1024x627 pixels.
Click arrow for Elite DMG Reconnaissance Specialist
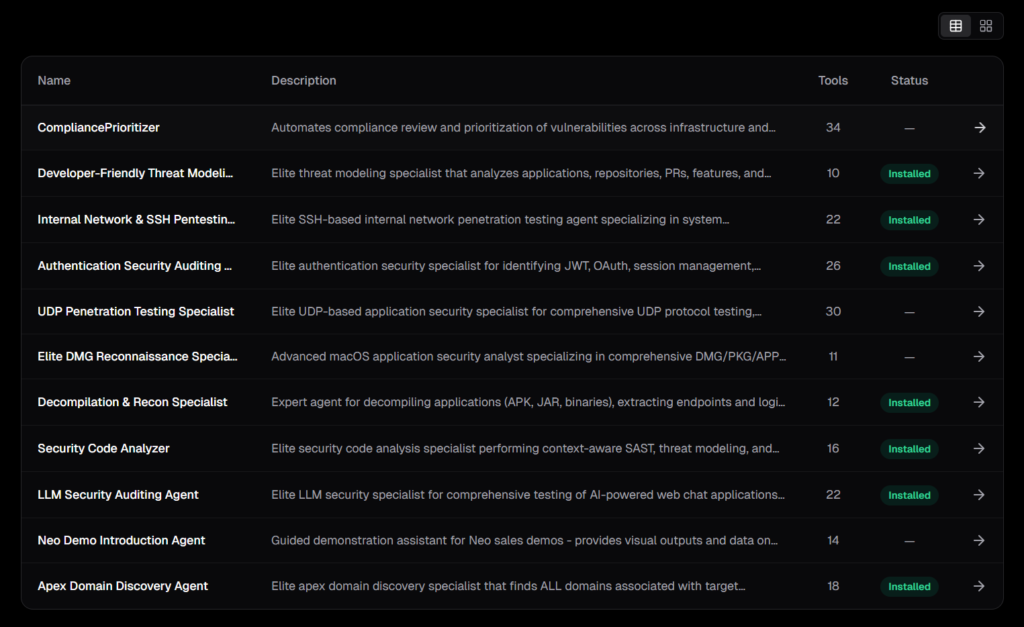(x=979, y=356)
